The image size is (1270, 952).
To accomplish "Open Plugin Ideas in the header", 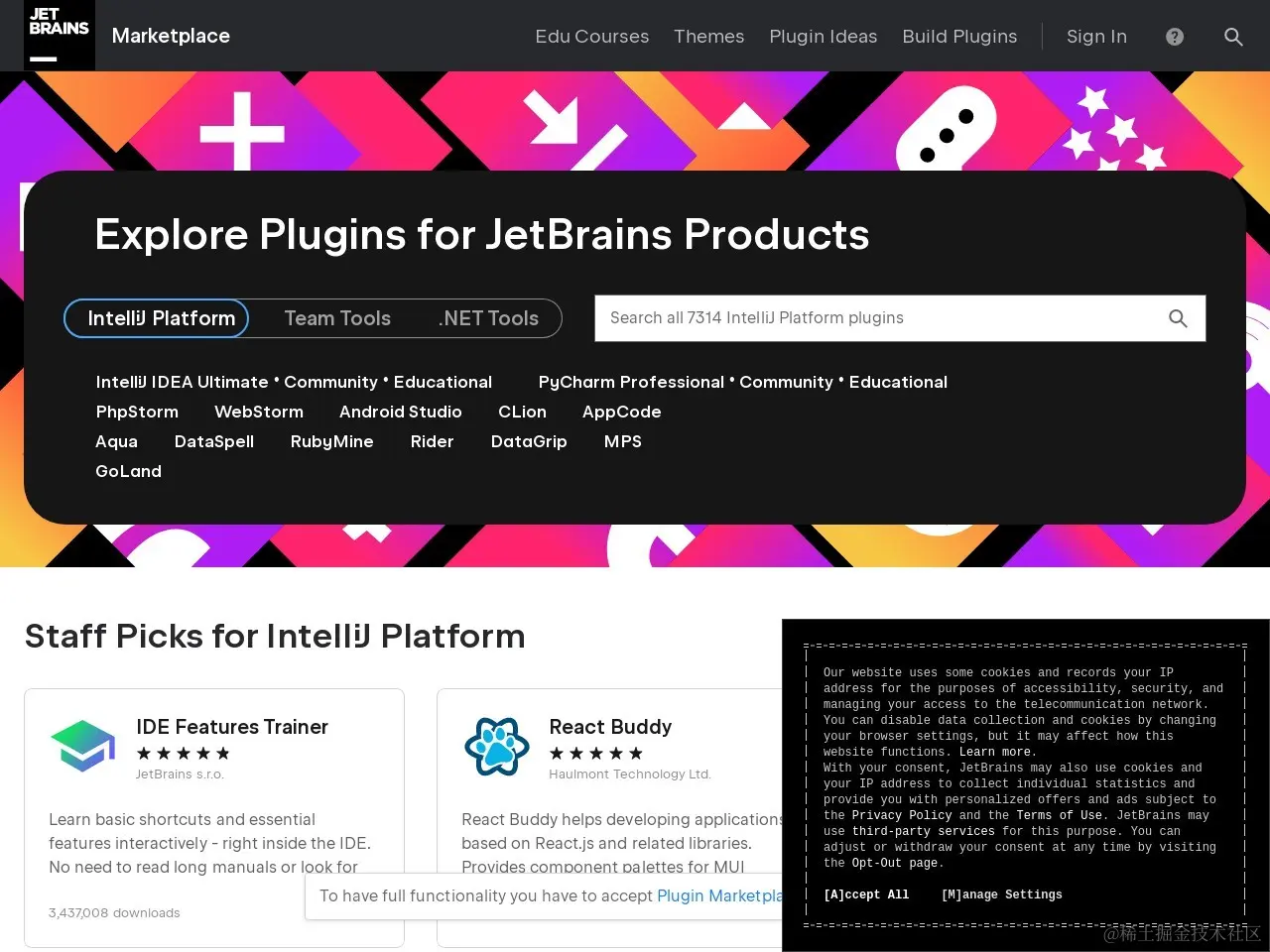I will coord(824,37).
